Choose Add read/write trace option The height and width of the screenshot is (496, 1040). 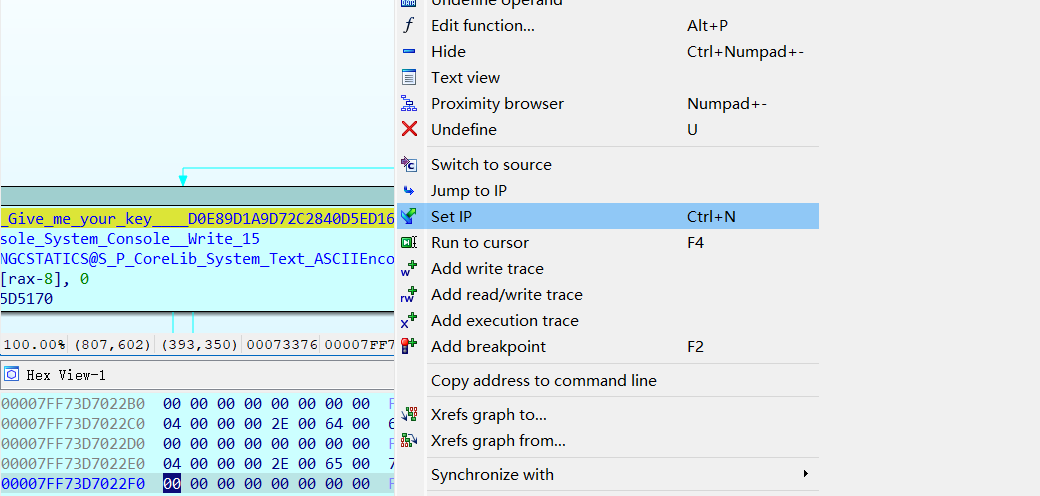506,295
